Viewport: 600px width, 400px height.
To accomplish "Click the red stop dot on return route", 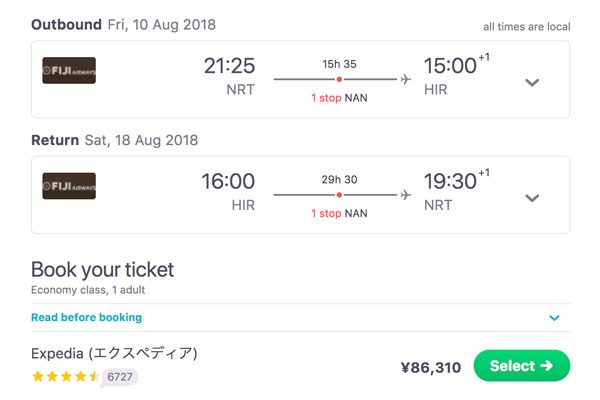I will click(339, 195).
